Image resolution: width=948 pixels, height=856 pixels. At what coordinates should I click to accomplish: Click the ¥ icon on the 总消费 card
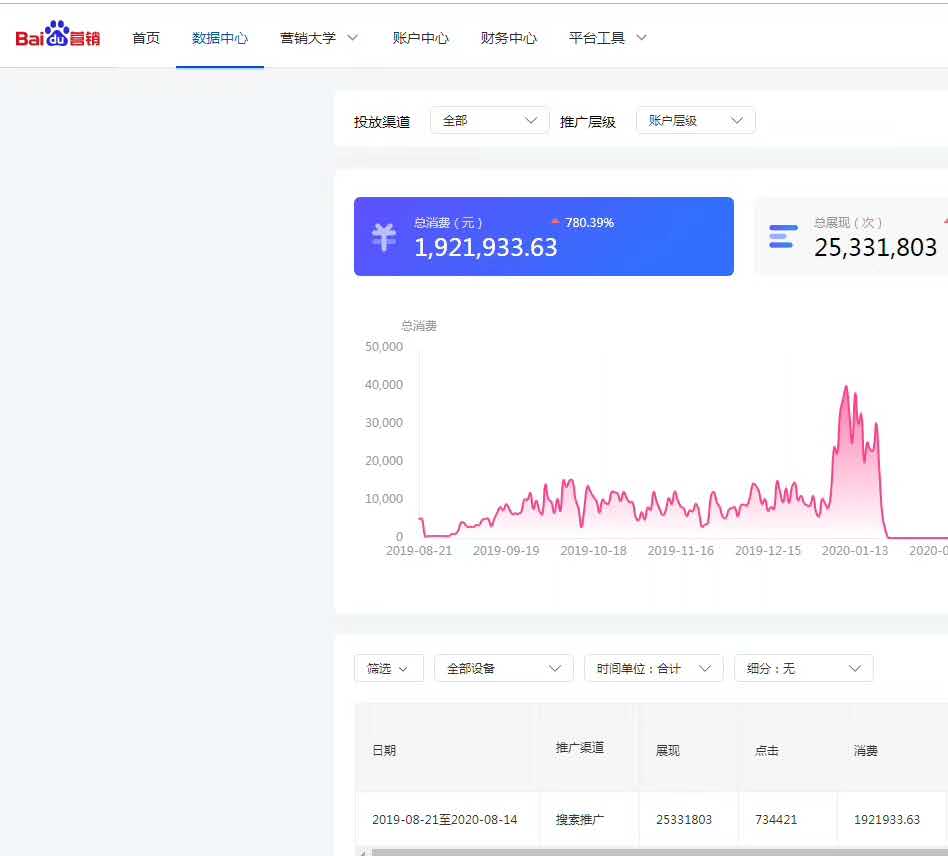383,237
